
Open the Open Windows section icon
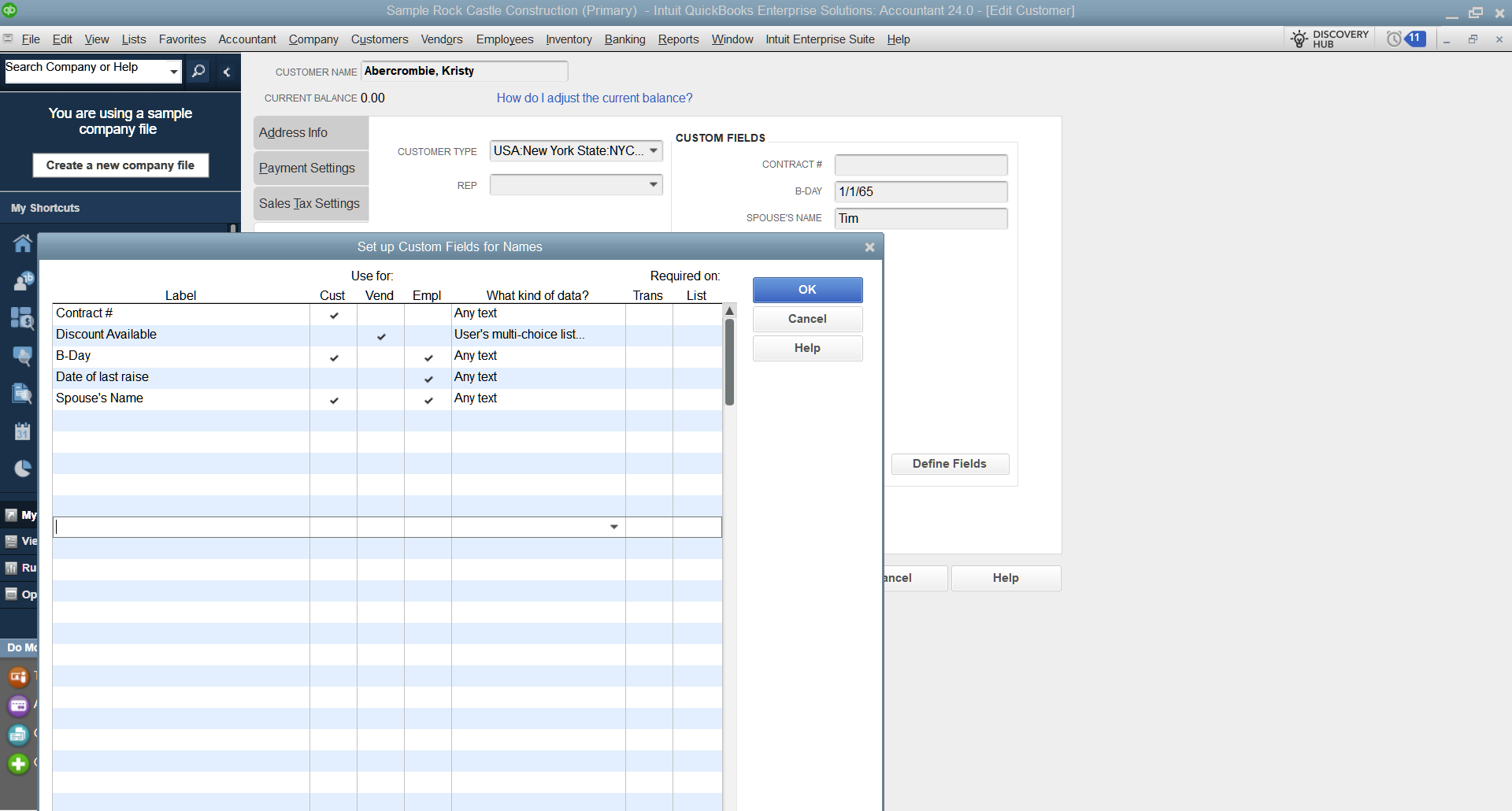(x=11, y=594)
